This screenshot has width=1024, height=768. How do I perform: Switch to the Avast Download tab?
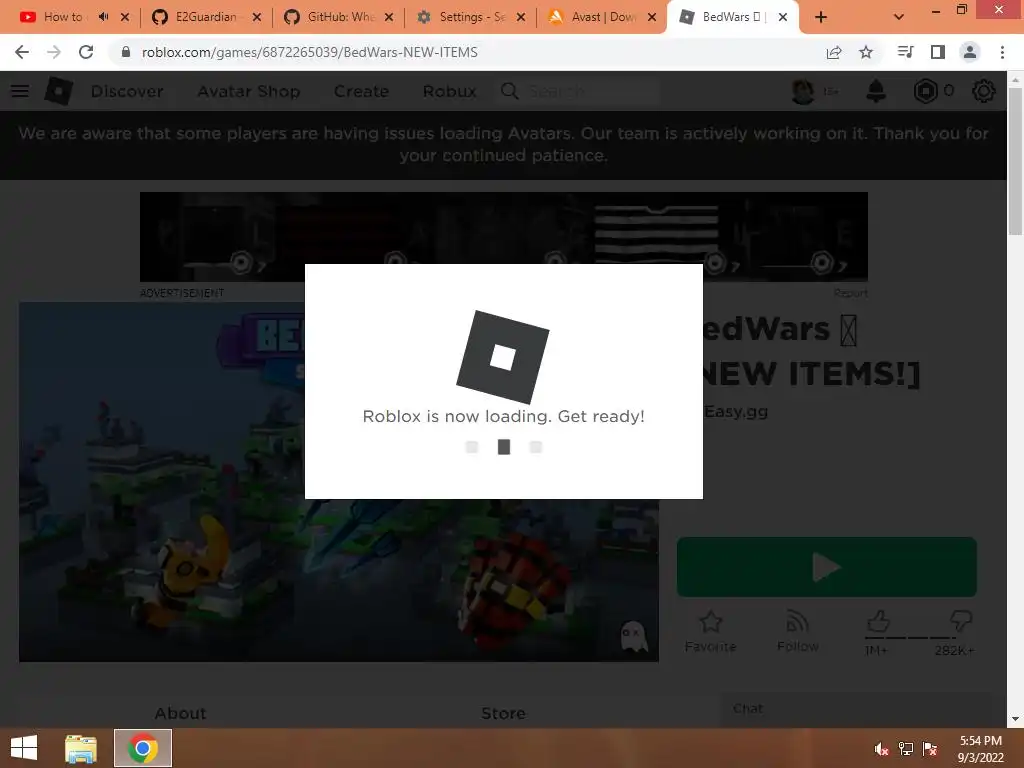point(602,17)
